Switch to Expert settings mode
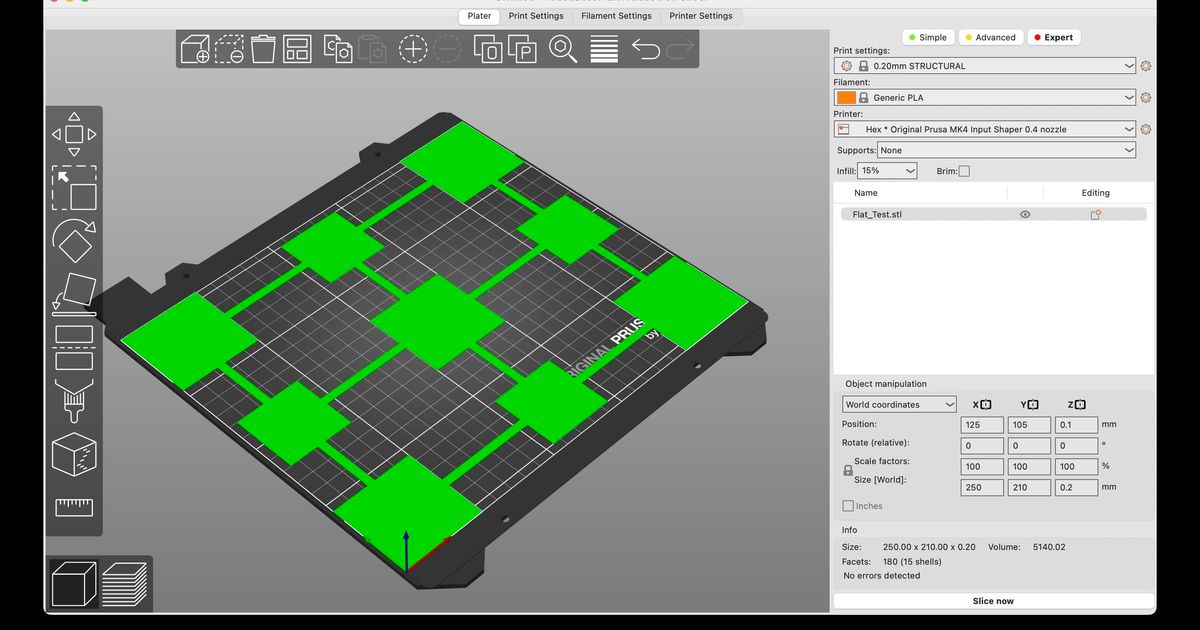This screenshot has width=1200, height=630. click(1053, 36)
